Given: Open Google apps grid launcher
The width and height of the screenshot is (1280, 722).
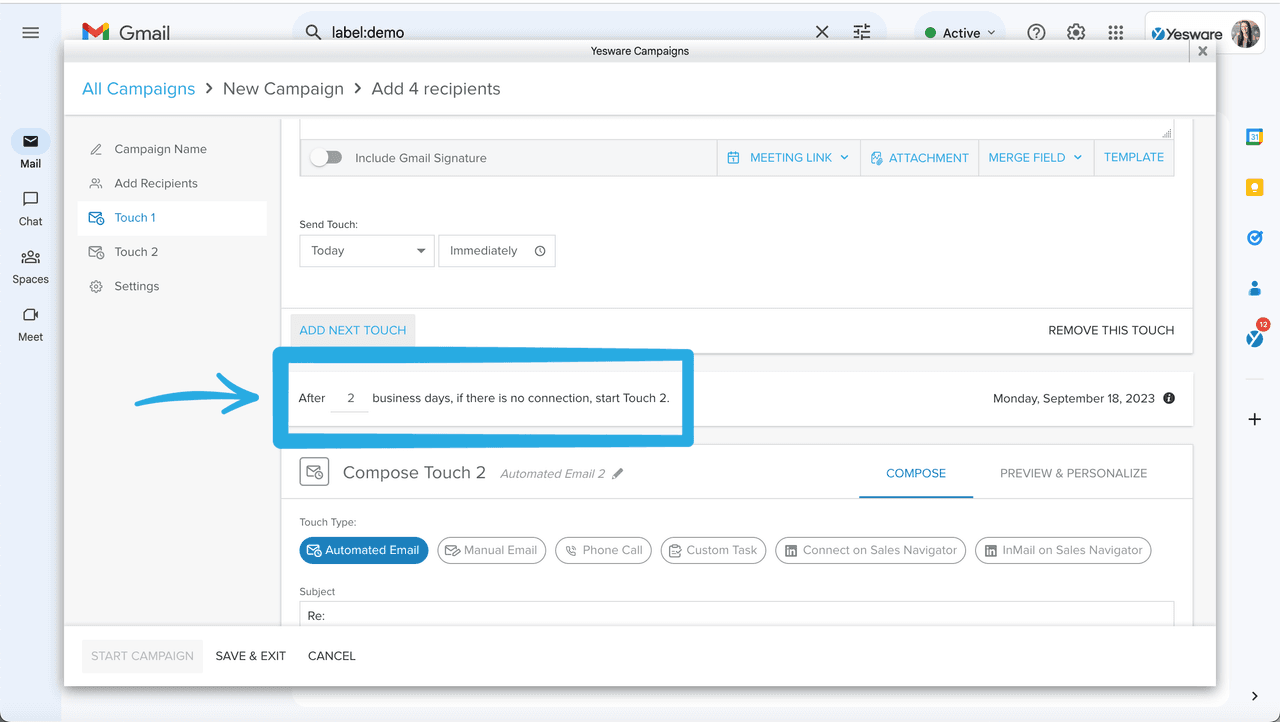Looking at the screenshot, I should (x=1116, y=32).
